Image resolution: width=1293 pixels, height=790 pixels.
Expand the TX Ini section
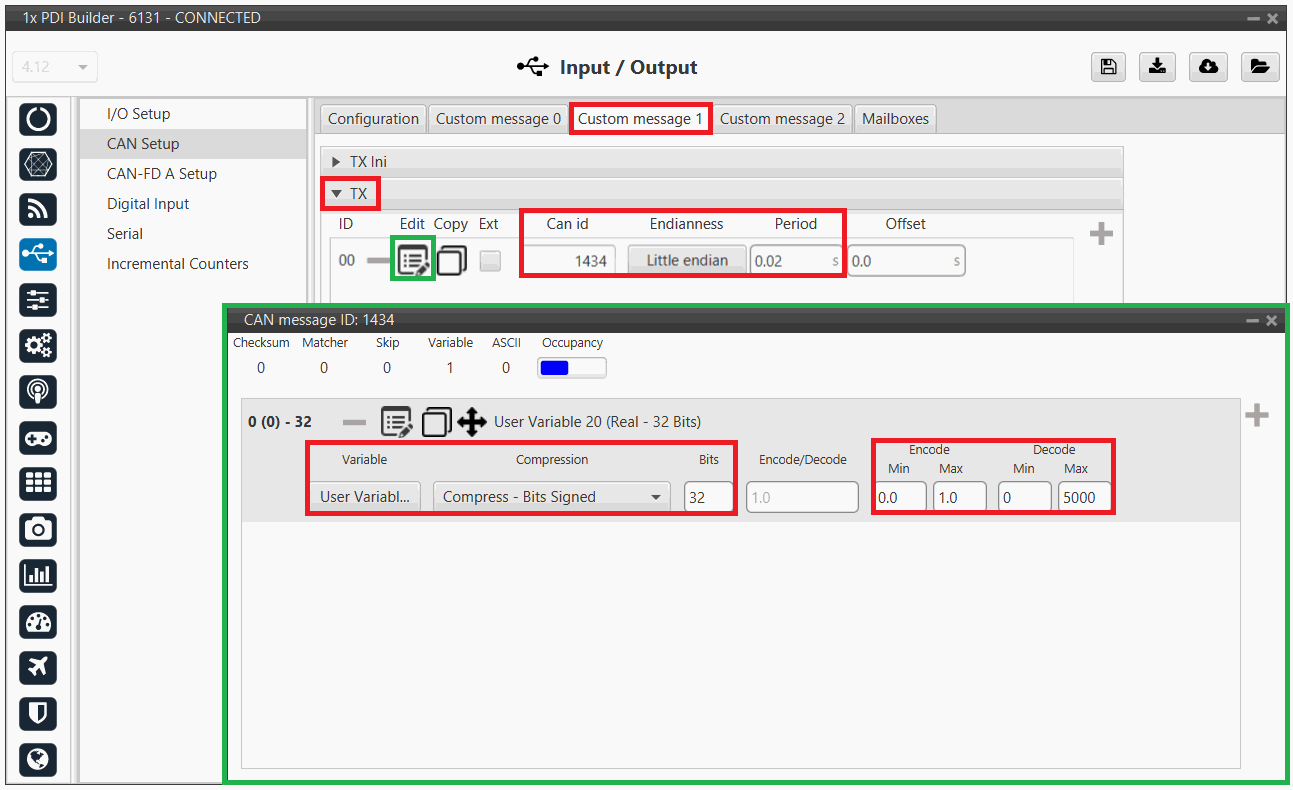coord(337,162)
